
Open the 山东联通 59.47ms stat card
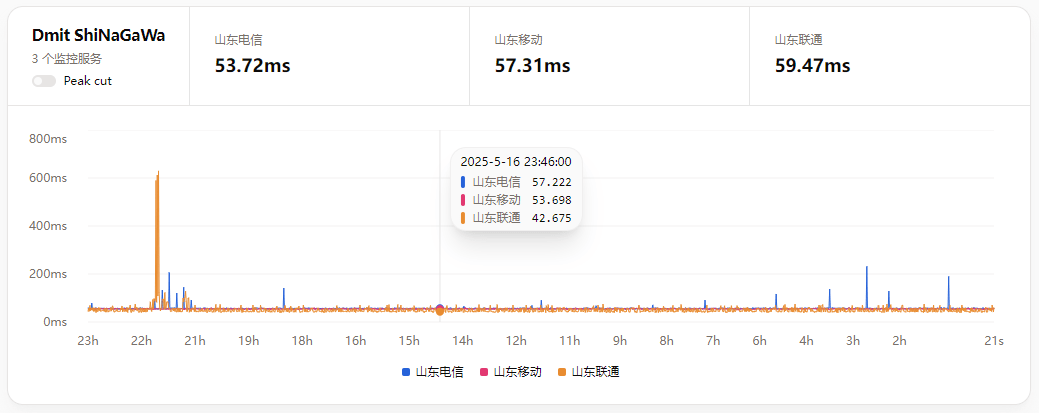coord(889,55)
